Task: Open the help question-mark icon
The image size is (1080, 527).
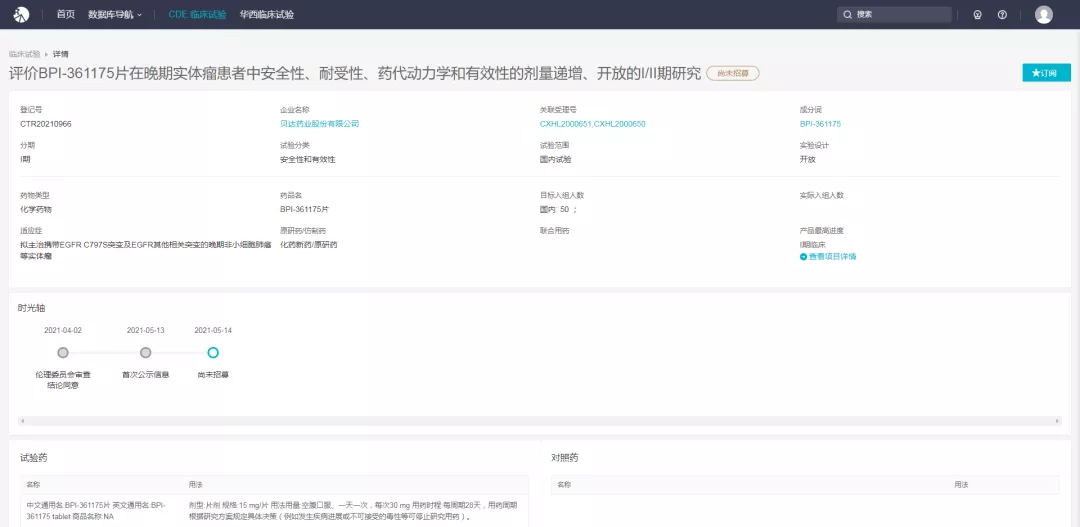Action: (1002, 15)
